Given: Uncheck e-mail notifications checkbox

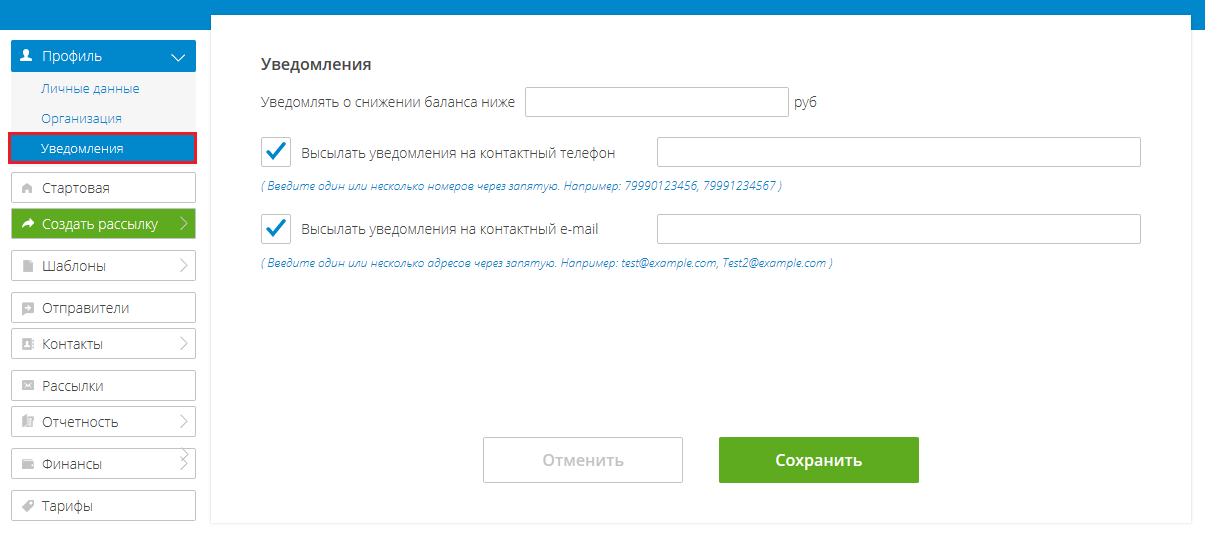Looking at the screenshot, I should [x=276, y=229].
